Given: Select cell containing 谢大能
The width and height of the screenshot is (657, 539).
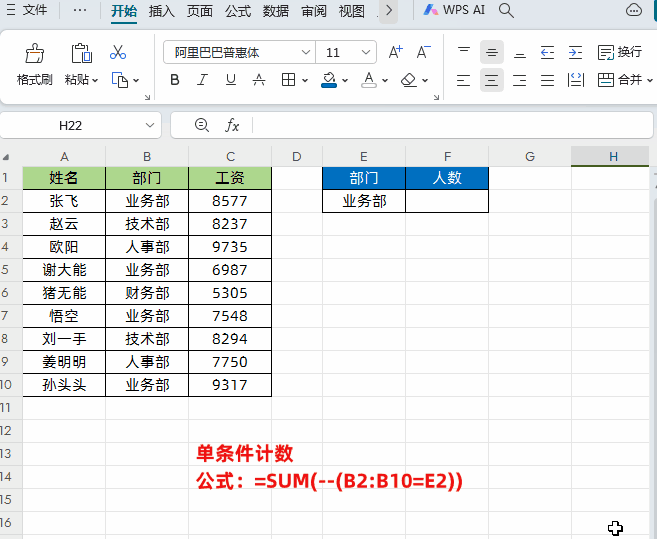Looking at the screenshot, I should (64, 270).
